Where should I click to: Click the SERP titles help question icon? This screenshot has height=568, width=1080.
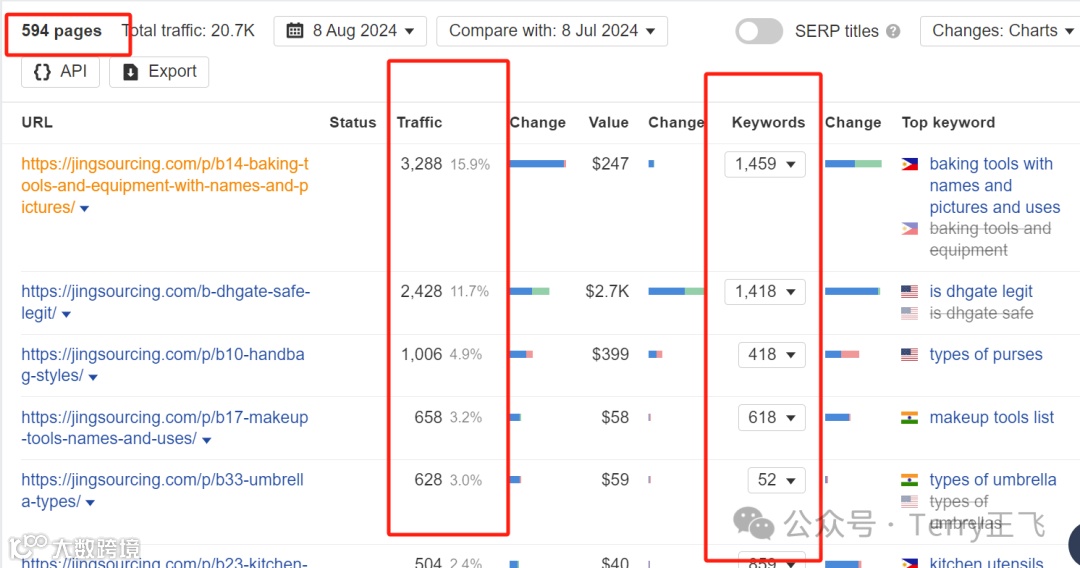pyautogui.click(x=893, y=32)
